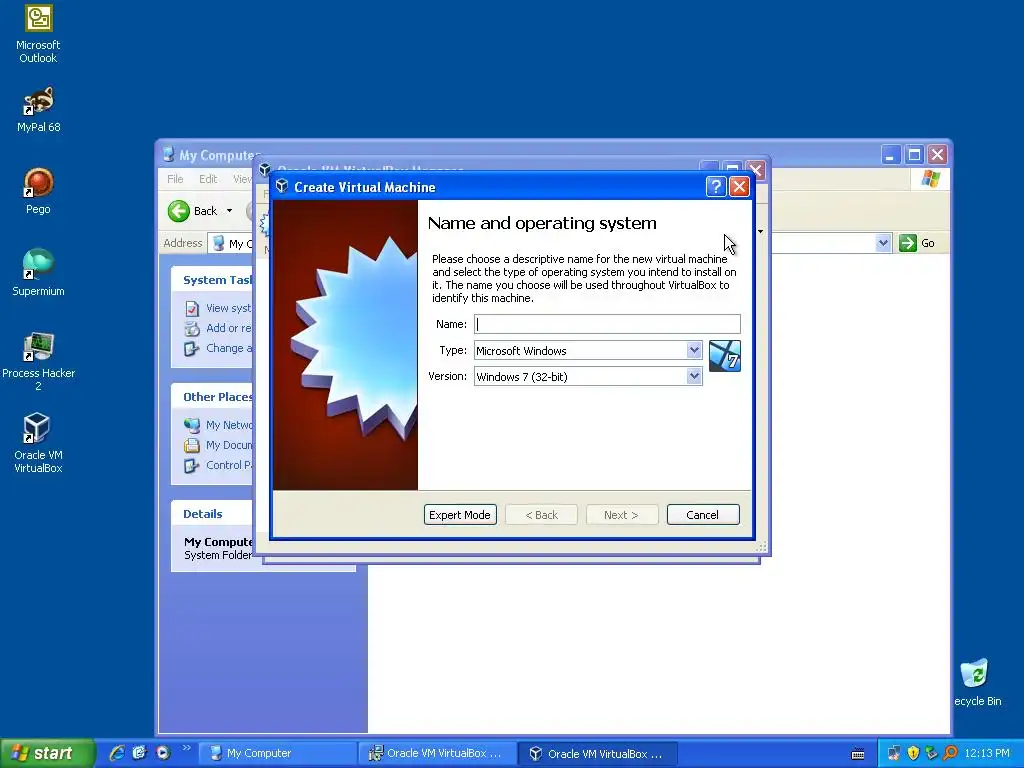Expand the quick launch chevron
The image size is (1024, 768).
[x=186, y=748]
